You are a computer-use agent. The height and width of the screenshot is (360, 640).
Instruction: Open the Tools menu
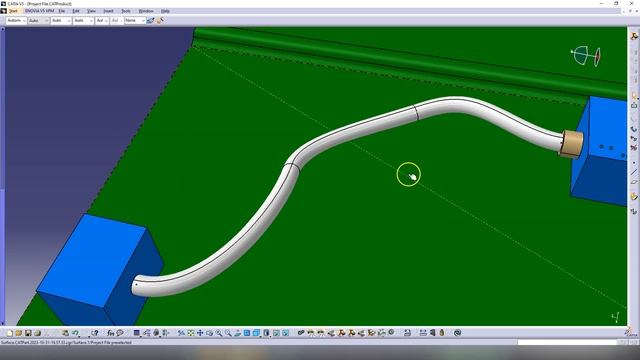pyautogui.click(x=126, y=11)
